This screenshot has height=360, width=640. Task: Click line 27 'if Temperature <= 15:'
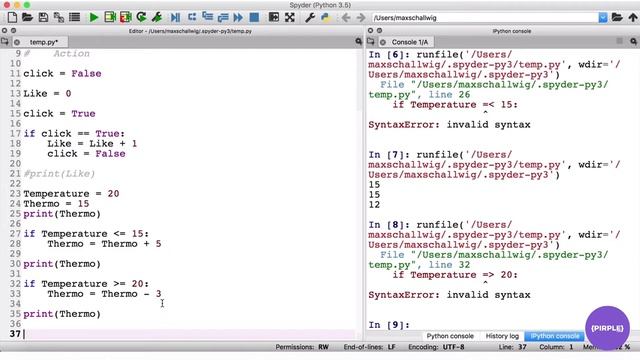point(86,234)
